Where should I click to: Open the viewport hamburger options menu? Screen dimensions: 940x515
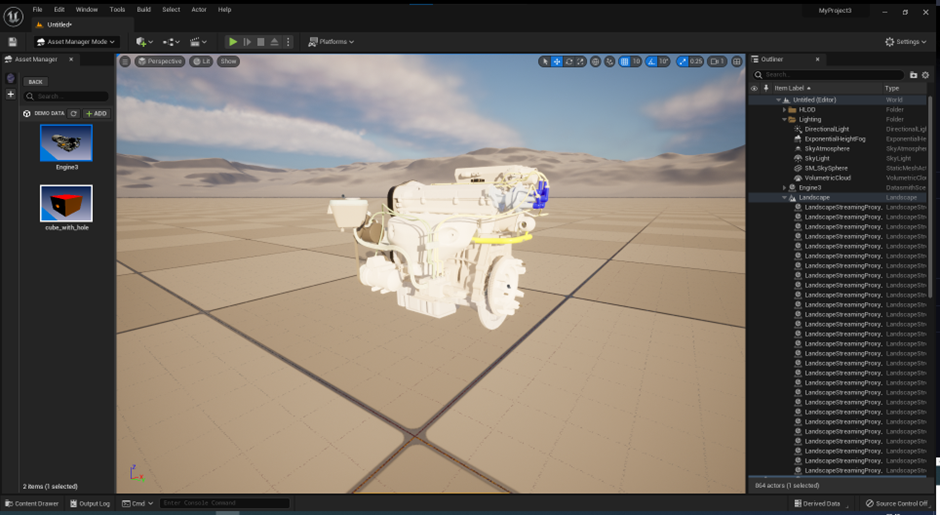pyautogui.click(x=125, y=61)
